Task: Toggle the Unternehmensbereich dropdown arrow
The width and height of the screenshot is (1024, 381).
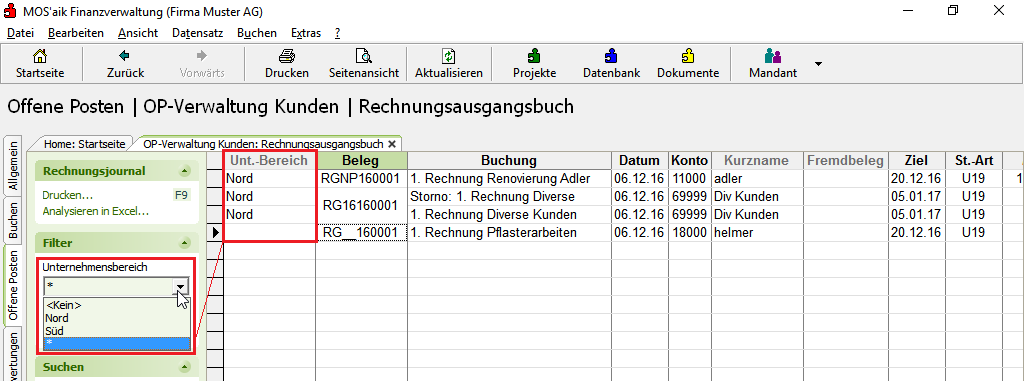Action: click(181, 286)
